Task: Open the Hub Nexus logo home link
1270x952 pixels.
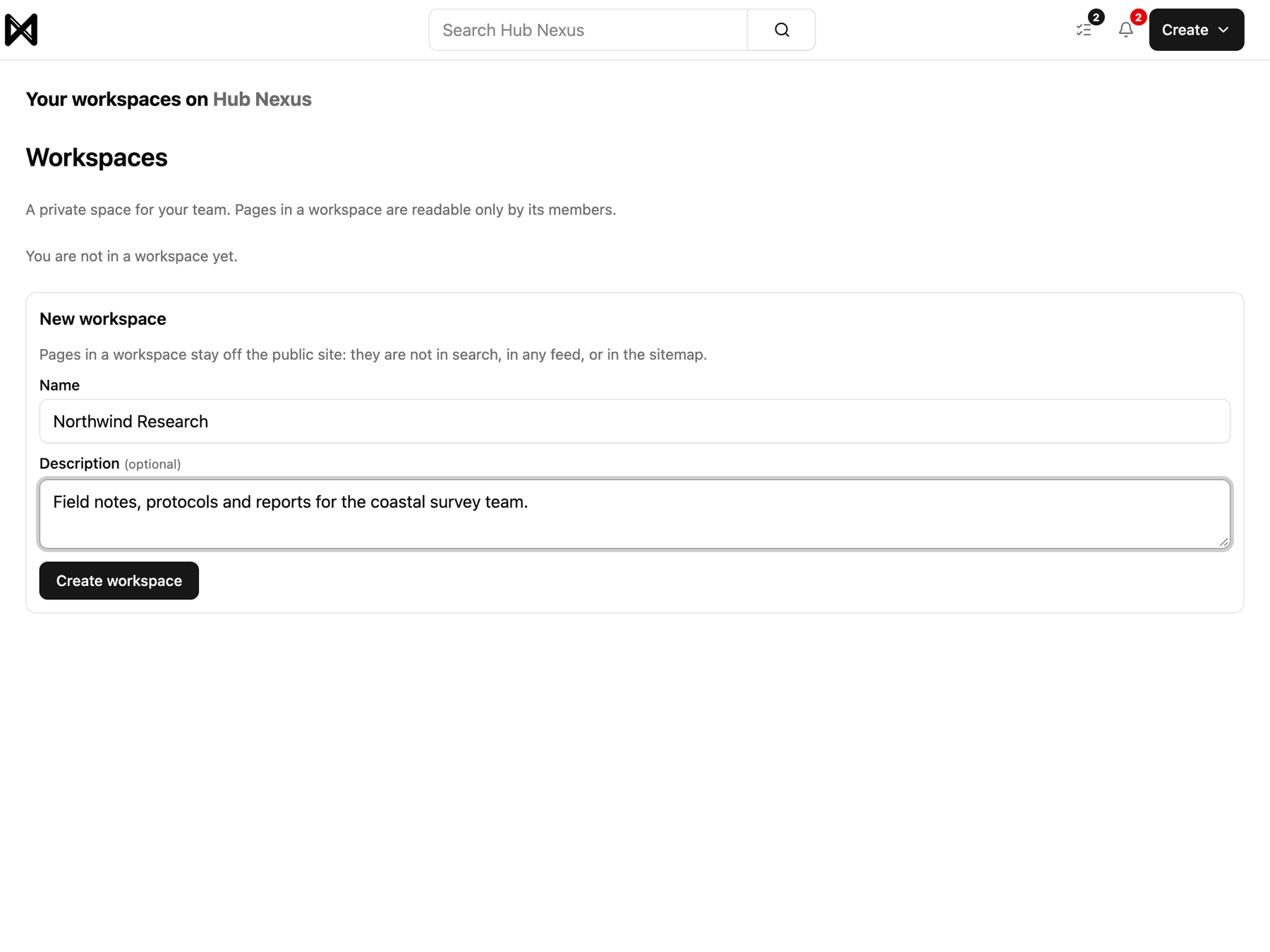Action: coord(21,30)
